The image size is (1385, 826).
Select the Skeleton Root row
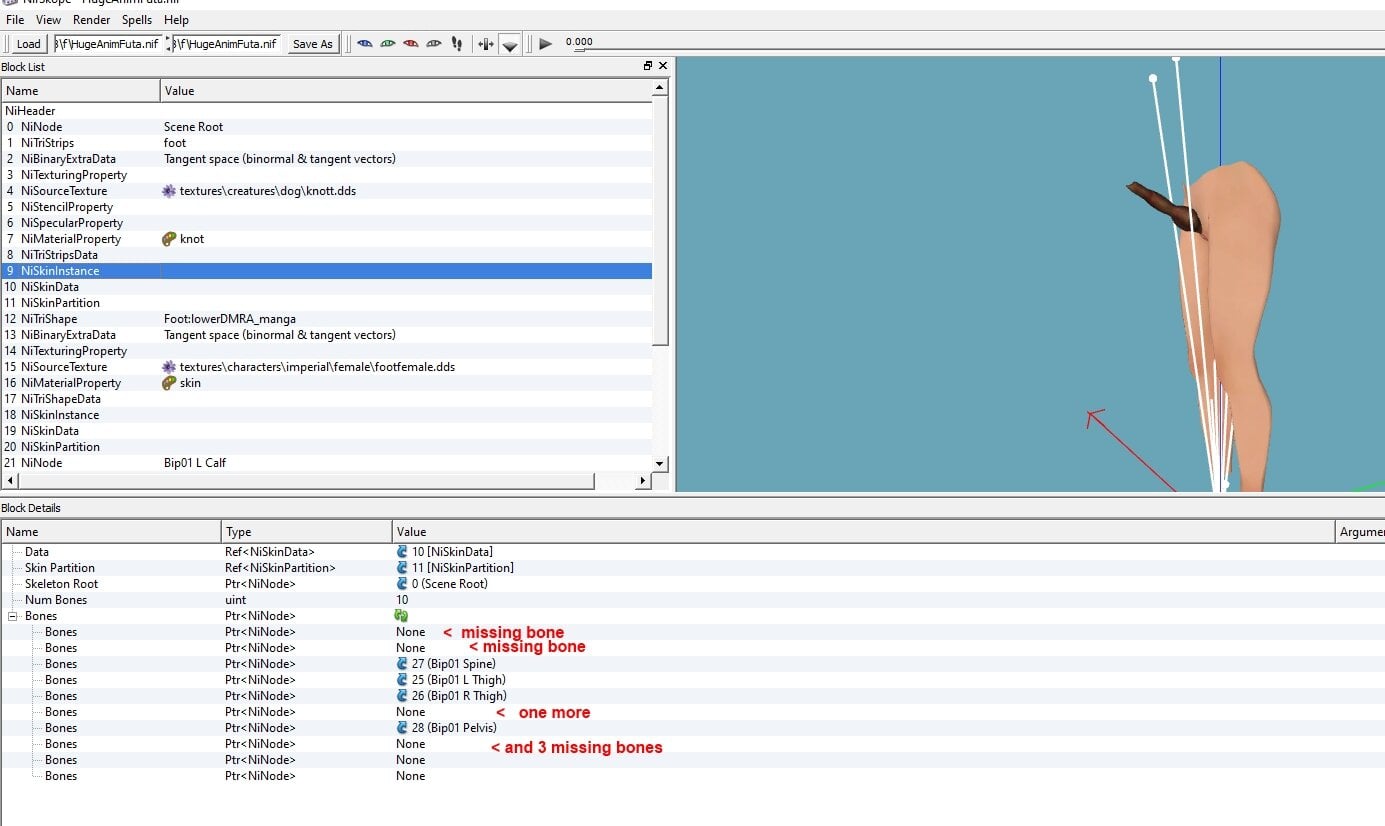(692, 584)
